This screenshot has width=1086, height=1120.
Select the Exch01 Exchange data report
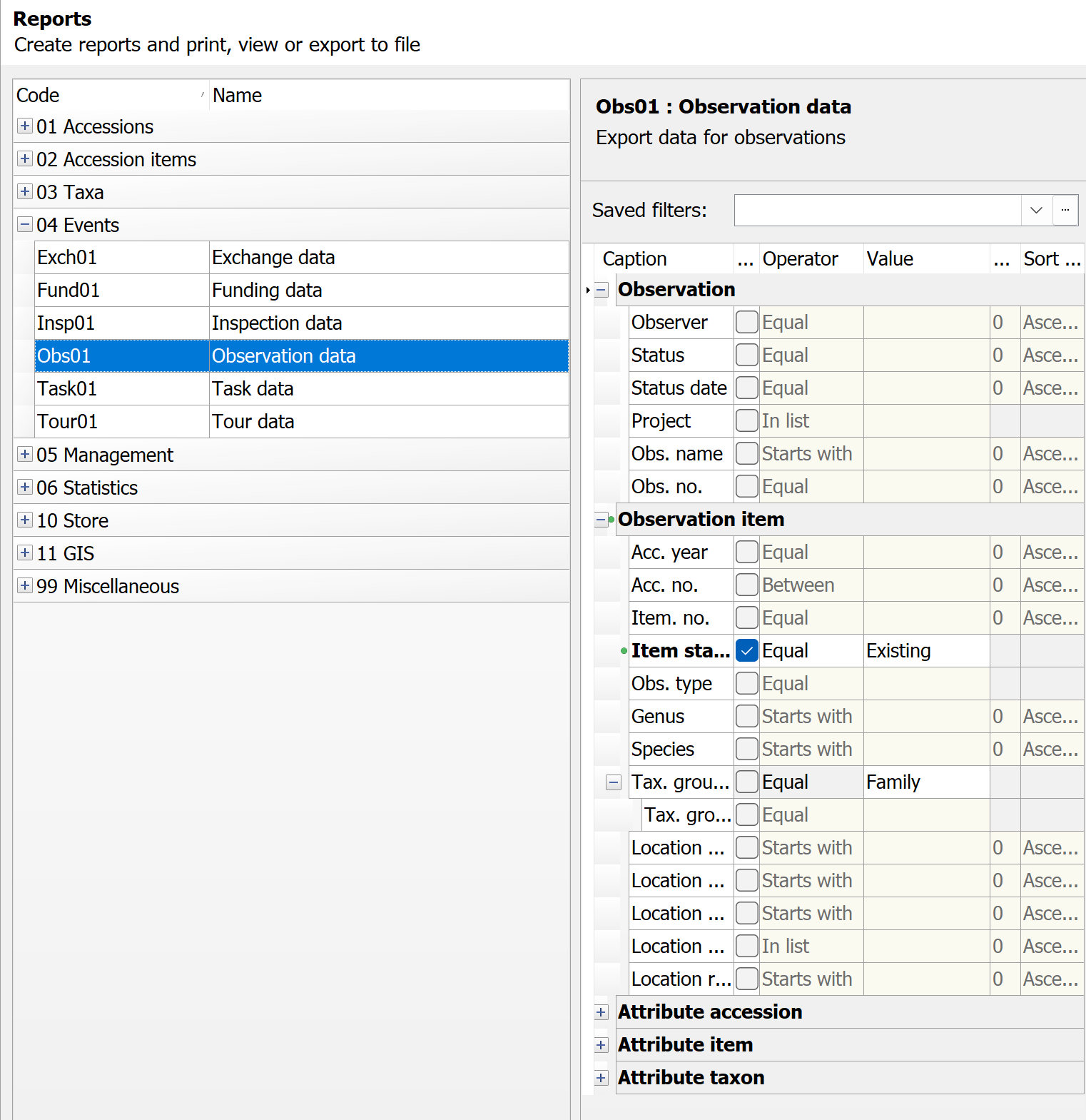(302, 258)
